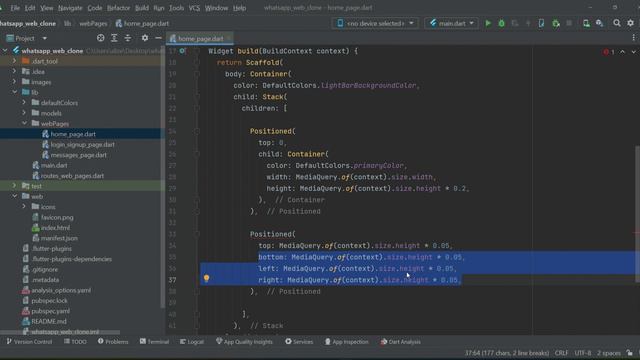
Task: Open main.dart in project tree
Action: [x=54, y=165]
